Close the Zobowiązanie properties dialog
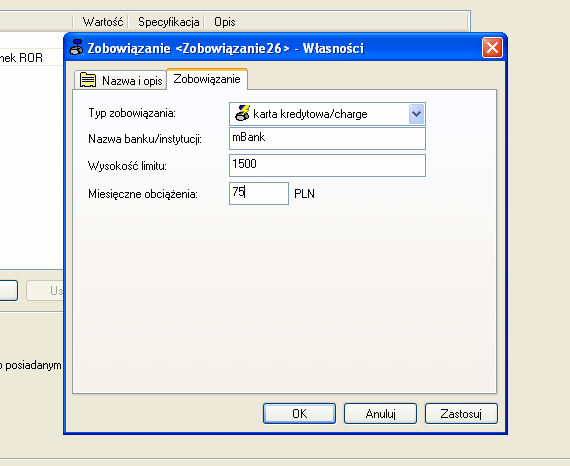Screen dimensions: 570x466 click(492, 48)
